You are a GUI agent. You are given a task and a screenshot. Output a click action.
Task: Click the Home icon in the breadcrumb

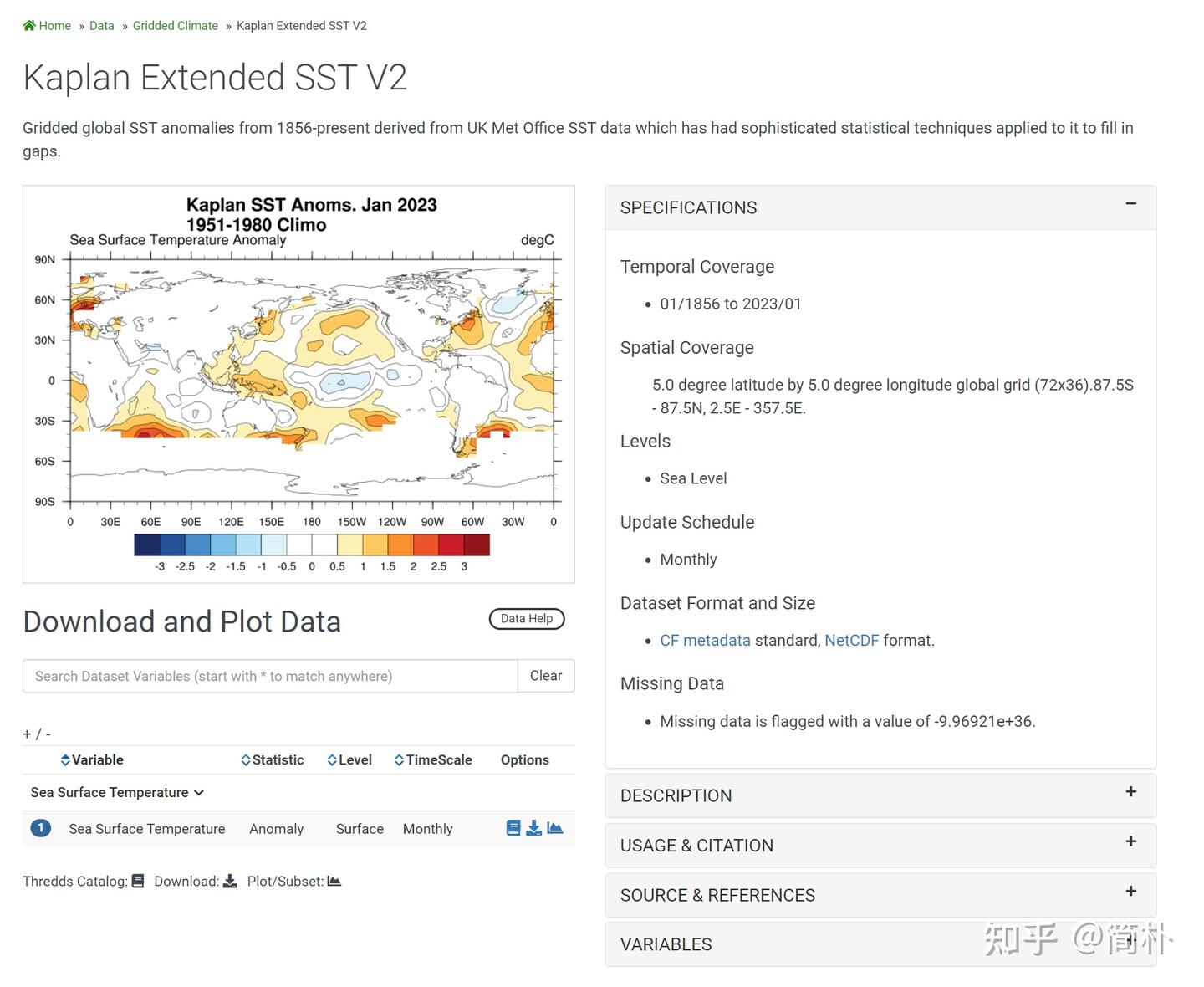tap(29, 26)
